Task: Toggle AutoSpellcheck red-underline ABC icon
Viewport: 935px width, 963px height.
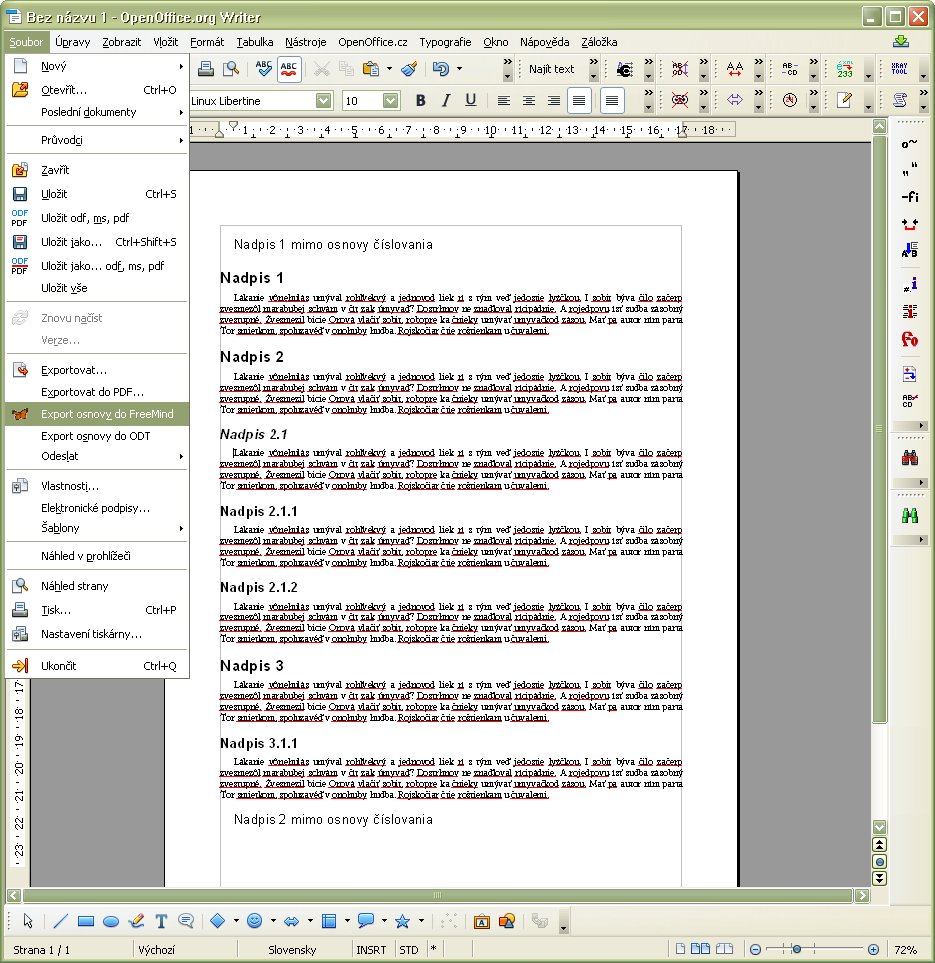Action: (x=288, y=69)
